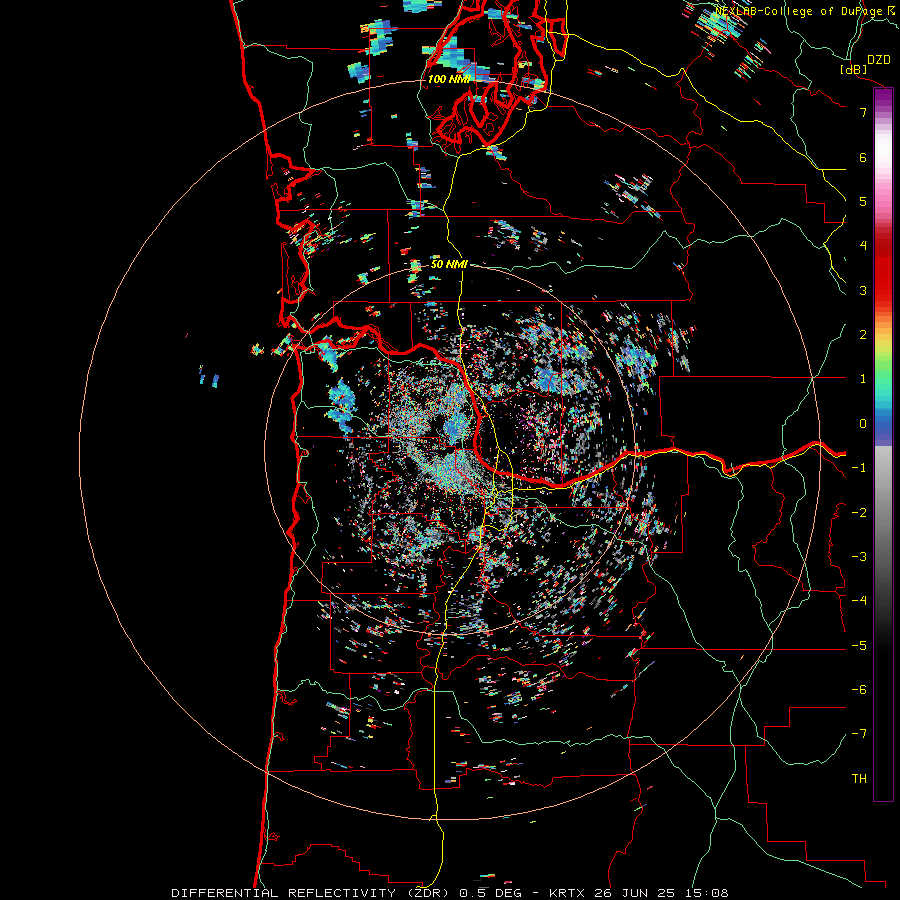Click the 100 NMI range ring label

pos(449,79)
